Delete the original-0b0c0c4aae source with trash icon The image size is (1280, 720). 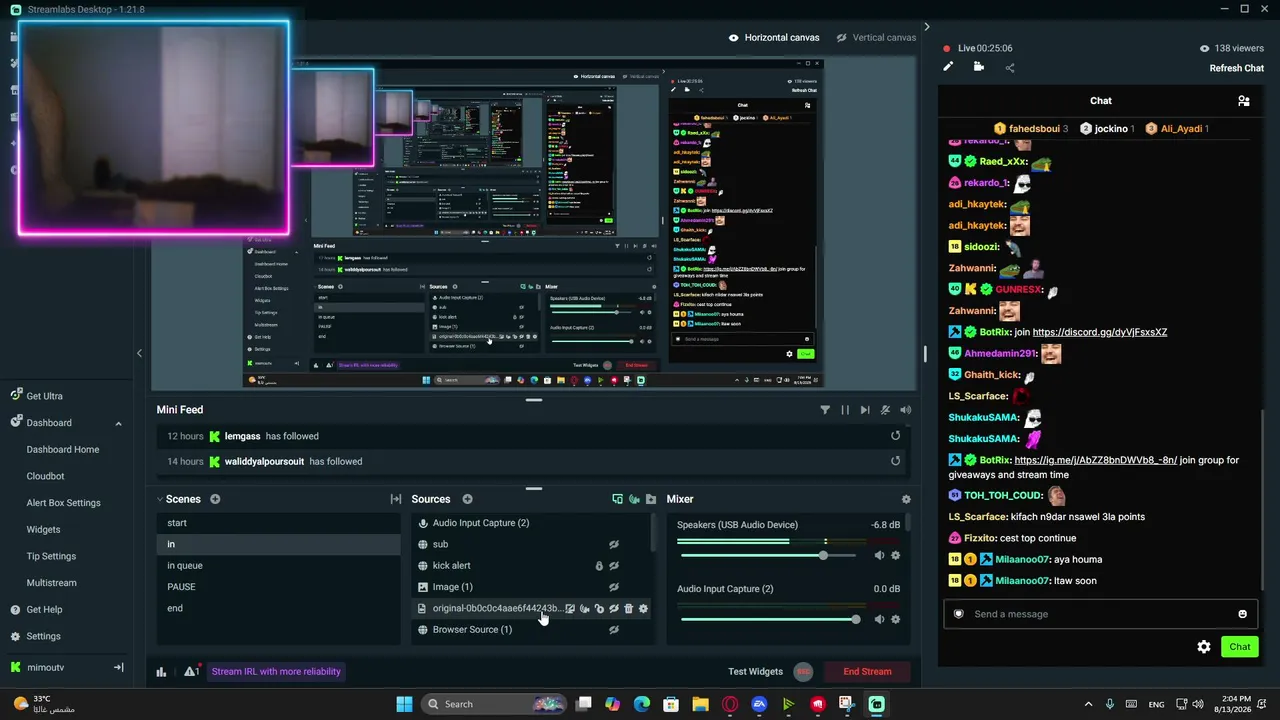pyautogui.click(x=628, y=608)
